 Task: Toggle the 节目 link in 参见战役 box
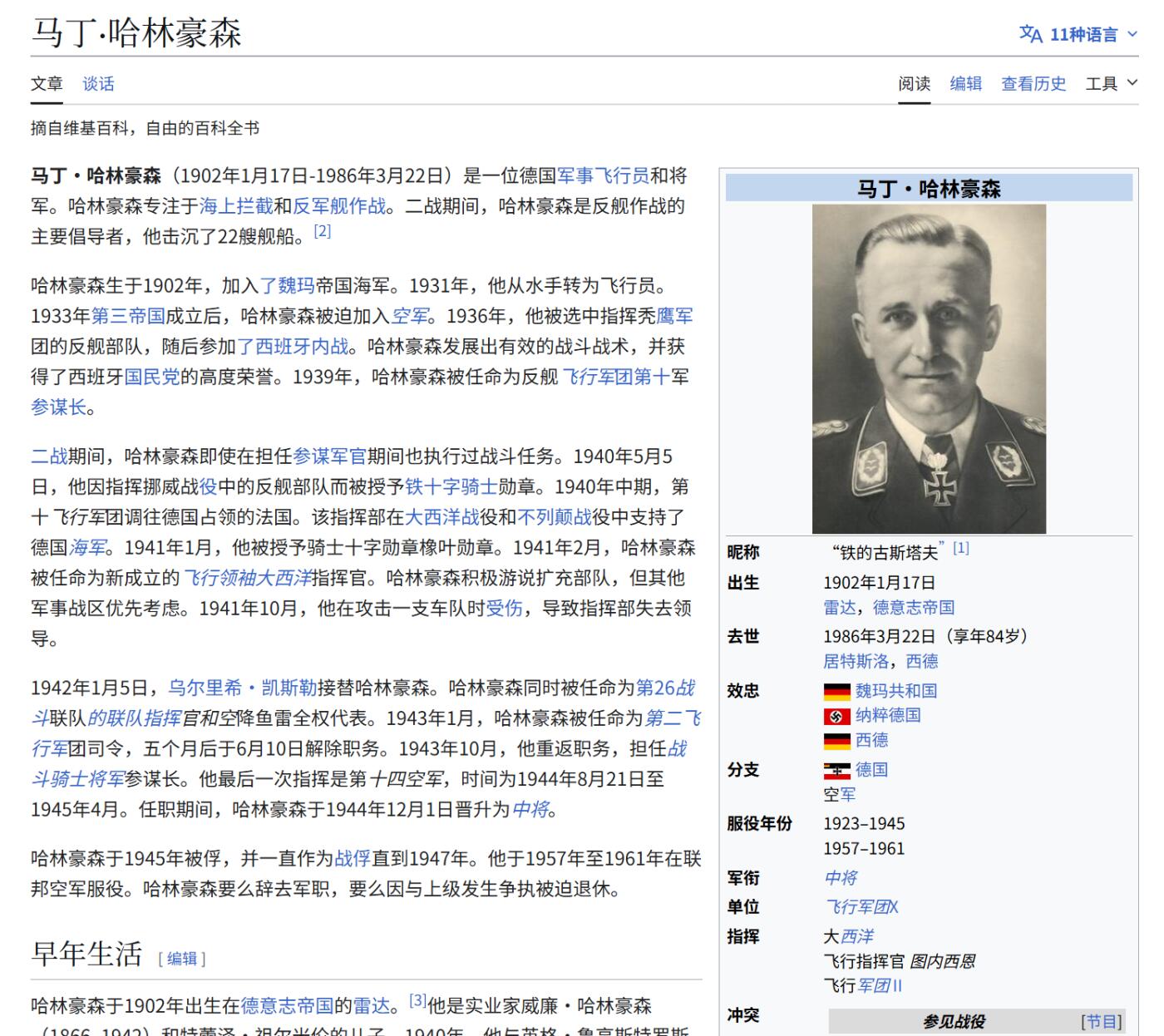tap(1101, 1021)
